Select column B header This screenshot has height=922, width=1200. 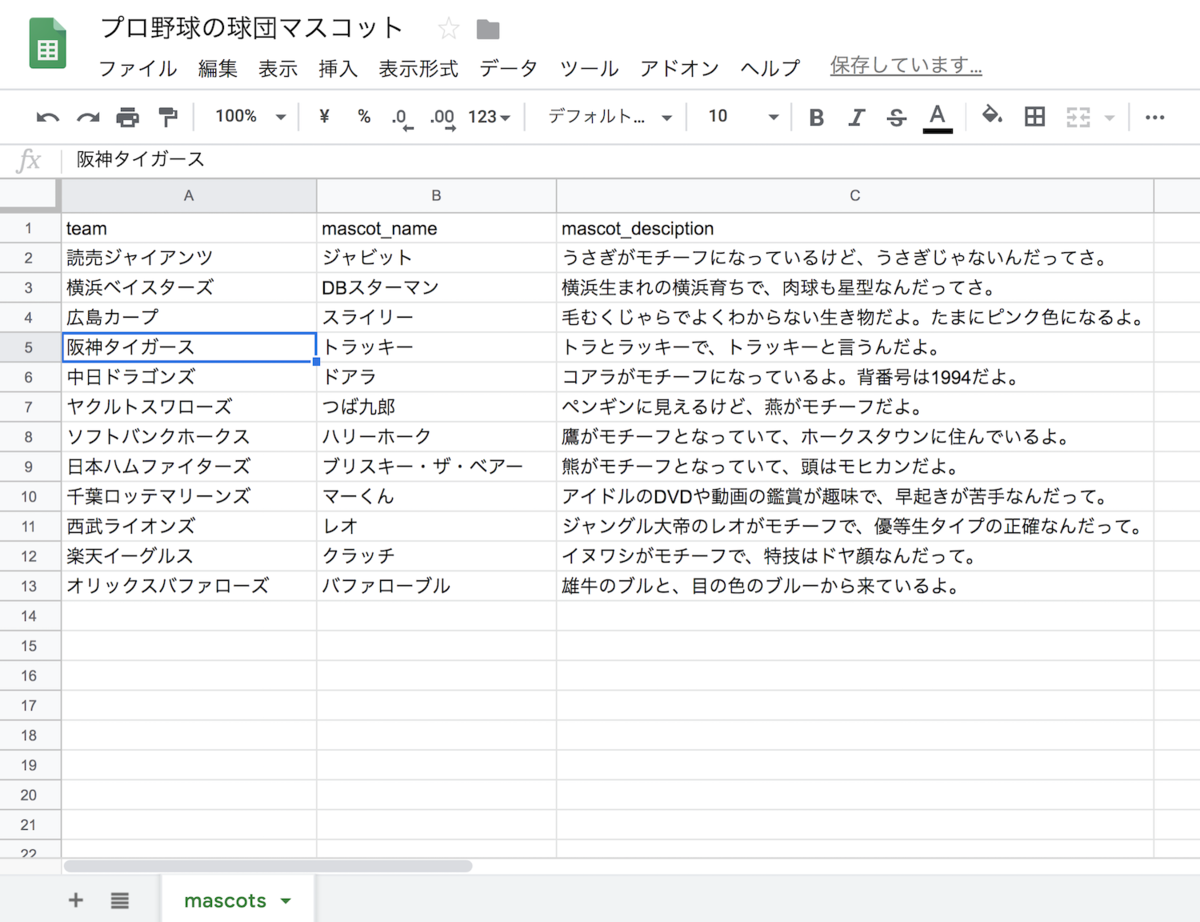[x=436, y=196]
